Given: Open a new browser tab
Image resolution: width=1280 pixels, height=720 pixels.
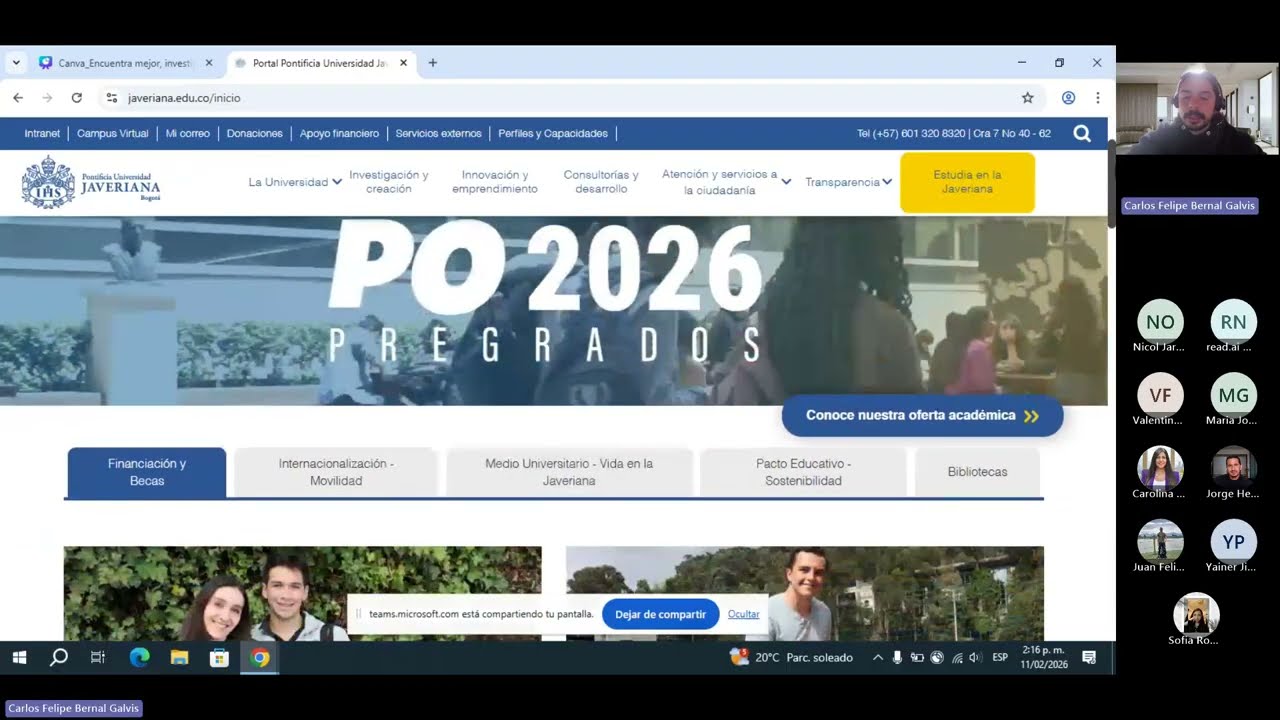Looking at the screenshot, I should [433, 63].
